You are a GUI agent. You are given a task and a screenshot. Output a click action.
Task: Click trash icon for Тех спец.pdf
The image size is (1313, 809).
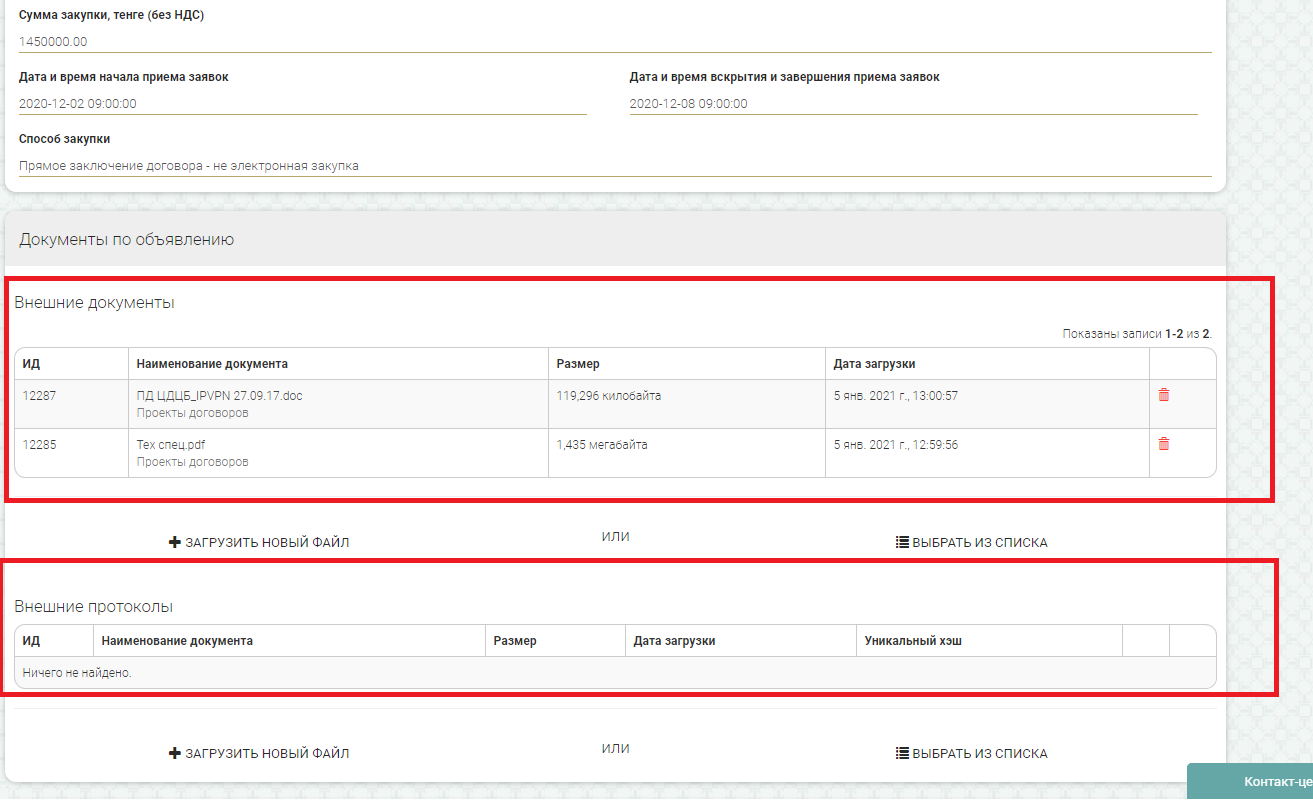(1163, 444)
